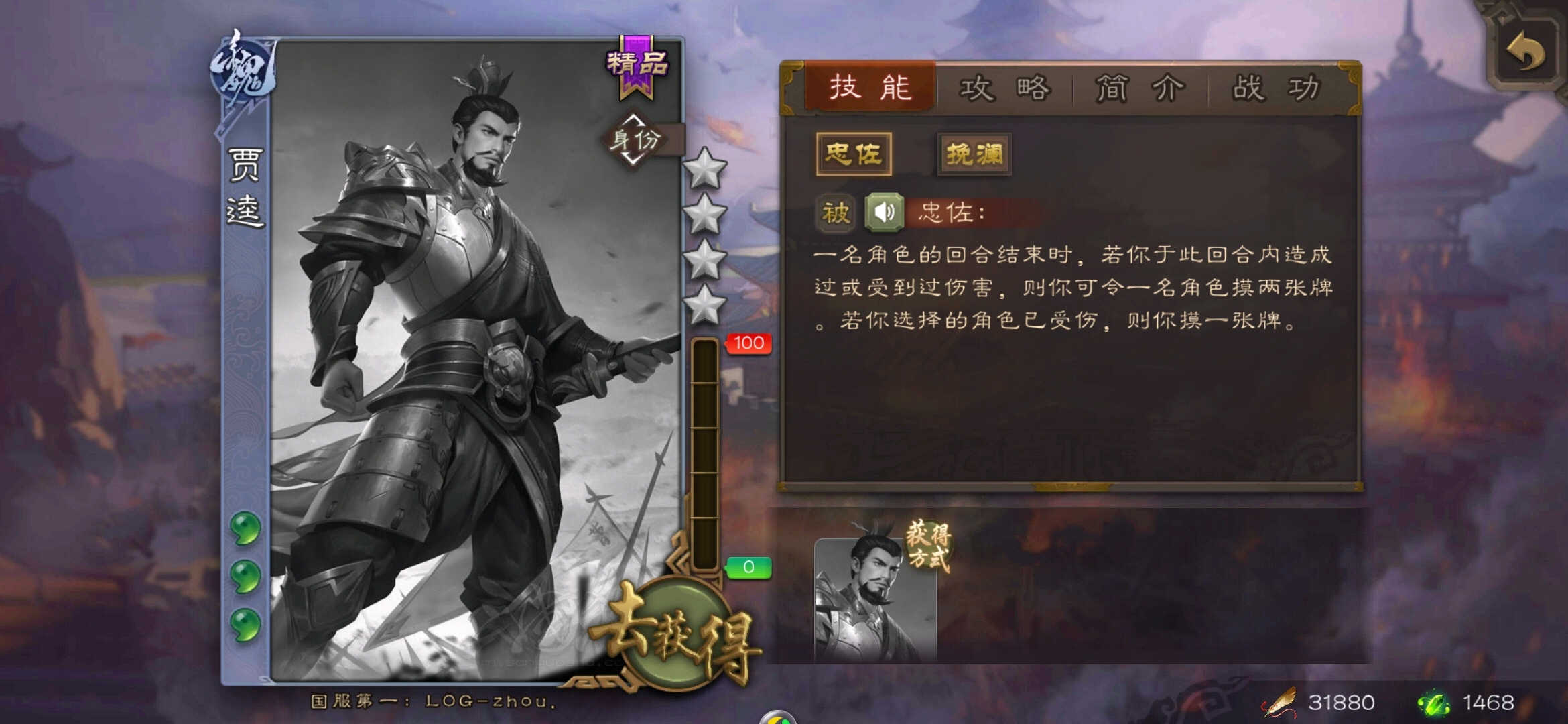Viewport: 1568px width, 724px height.
Task: Click the vertical progress bar showing 0 to 100
Action: pos(705,454)
